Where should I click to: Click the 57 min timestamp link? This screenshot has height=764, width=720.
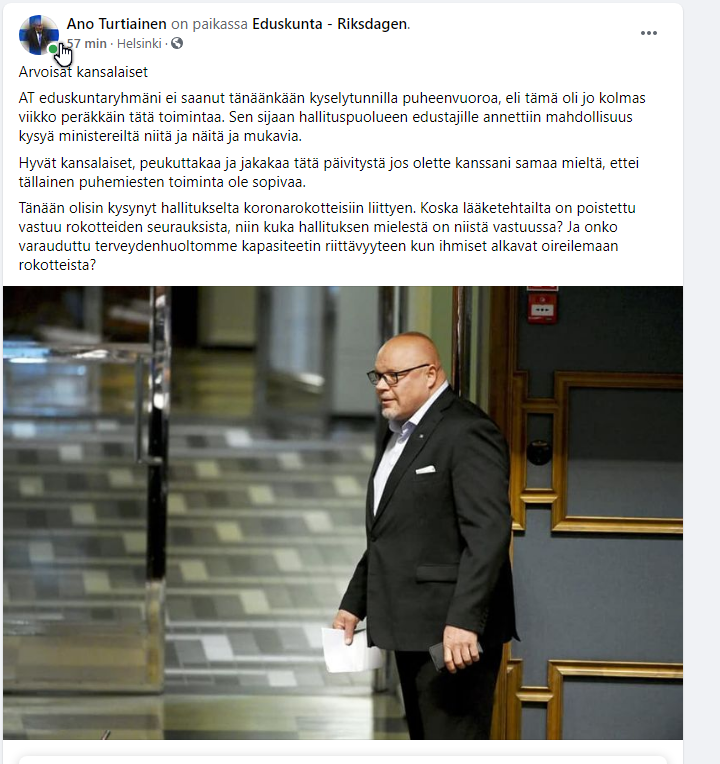coord(87,43)
